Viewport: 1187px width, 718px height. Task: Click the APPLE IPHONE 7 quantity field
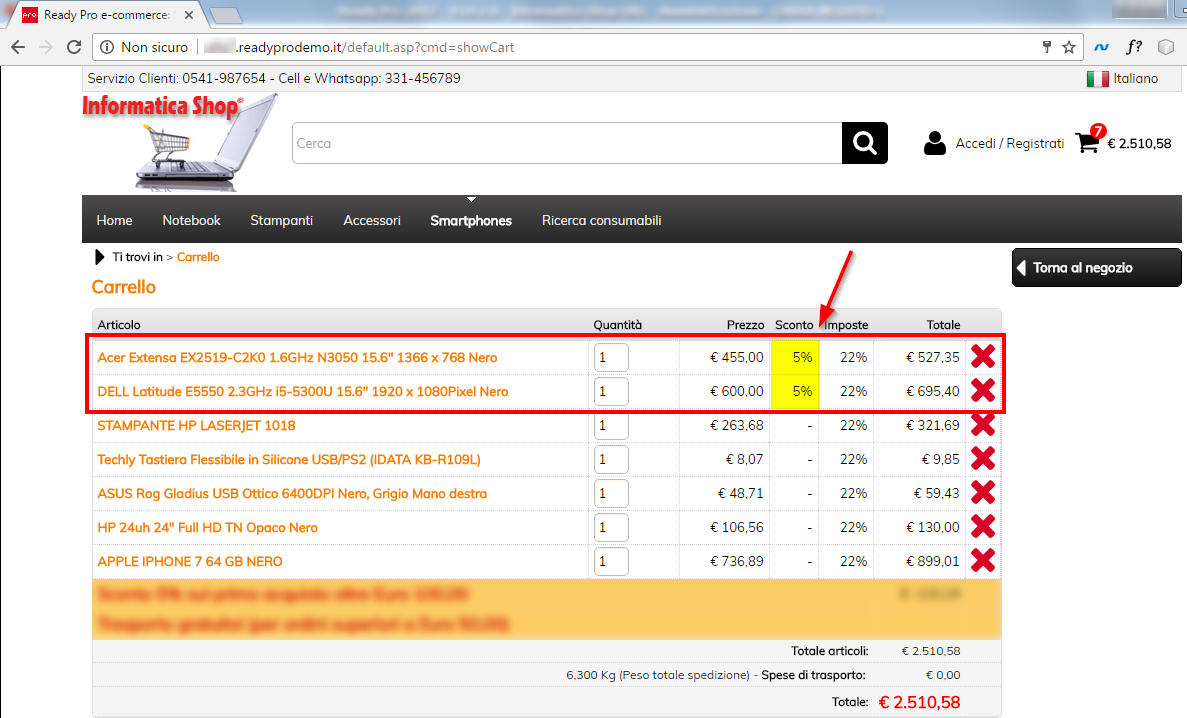[x=611, y=562]
